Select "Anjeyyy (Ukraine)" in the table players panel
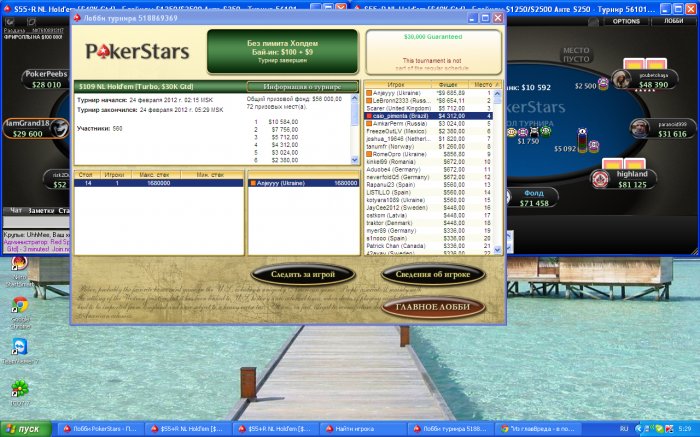The height and width of the screenshot is (437, 700). [x=304, y=183]
